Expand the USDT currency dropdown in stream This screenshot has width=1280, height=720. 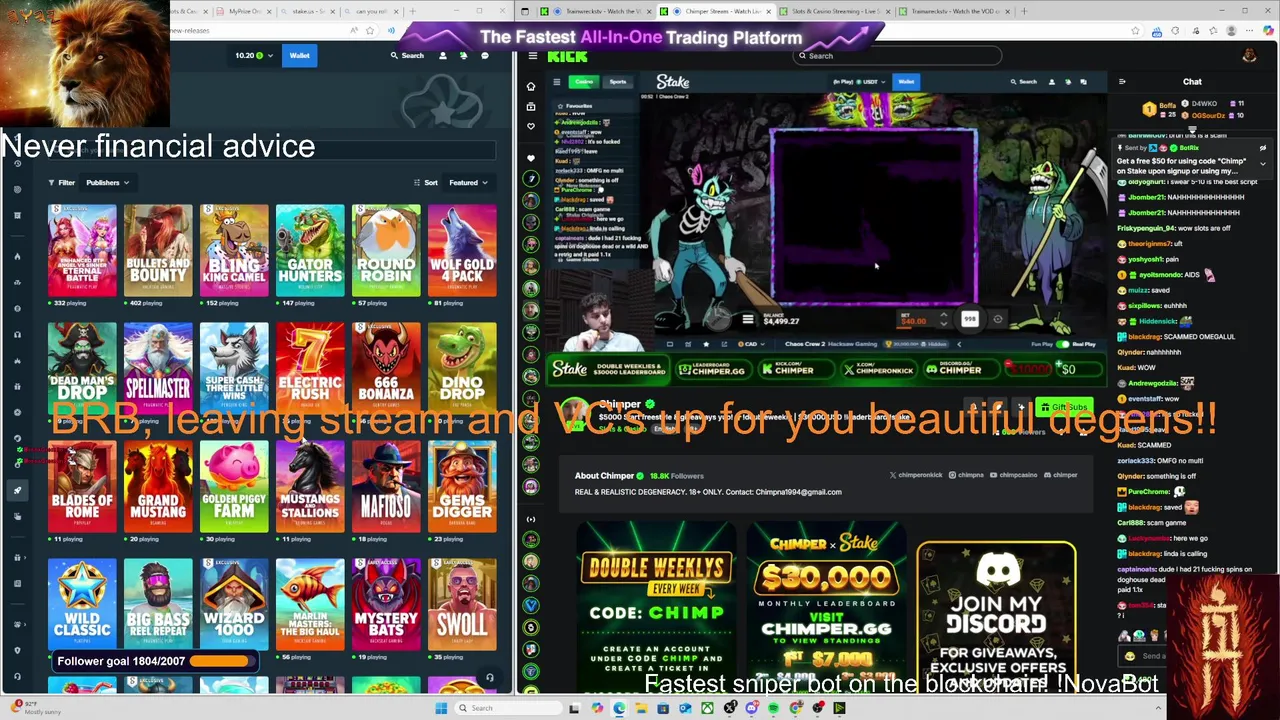[x=870, y=82]
